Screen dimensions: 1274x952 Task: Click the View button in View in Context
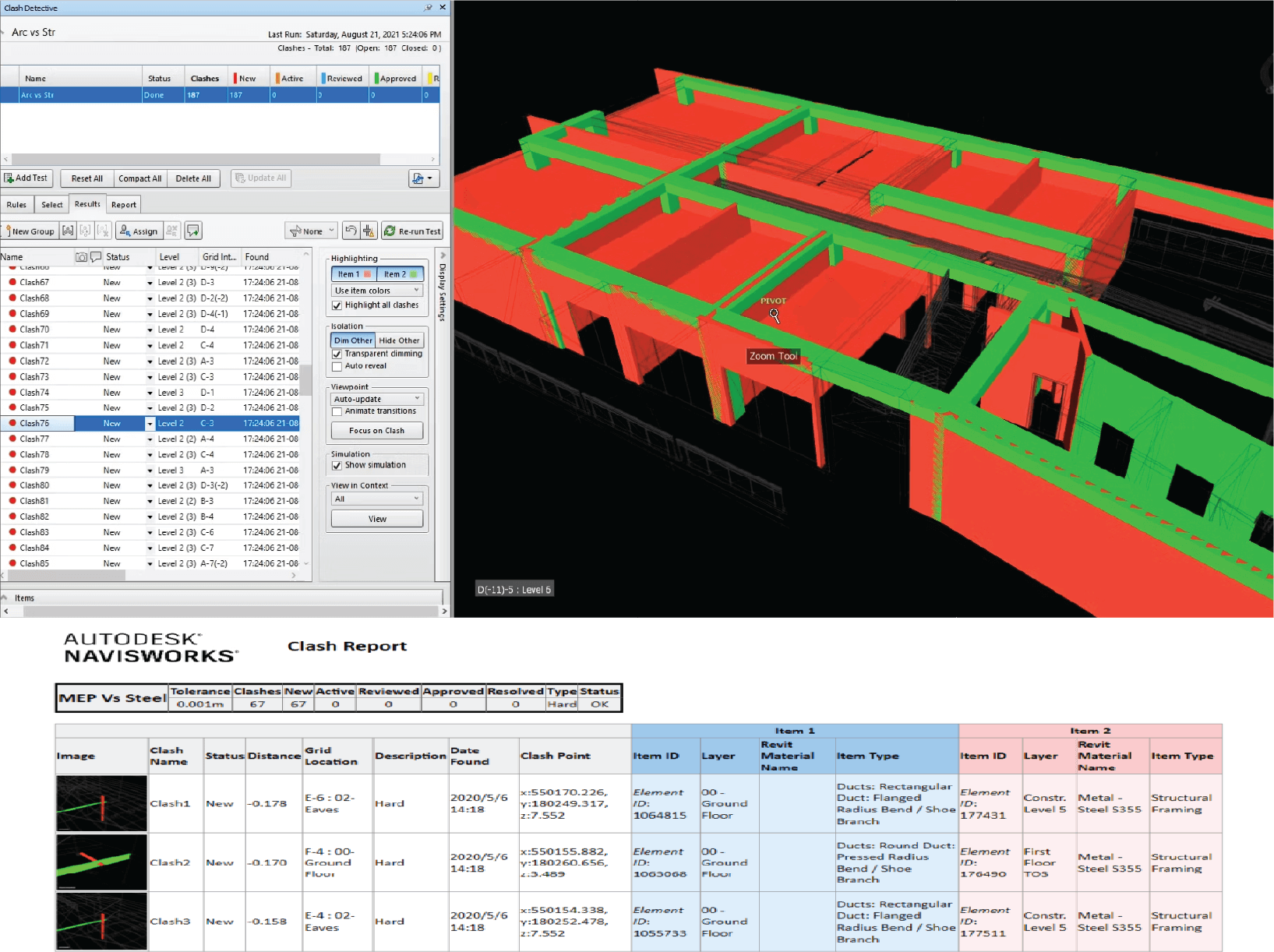point(377,519)
